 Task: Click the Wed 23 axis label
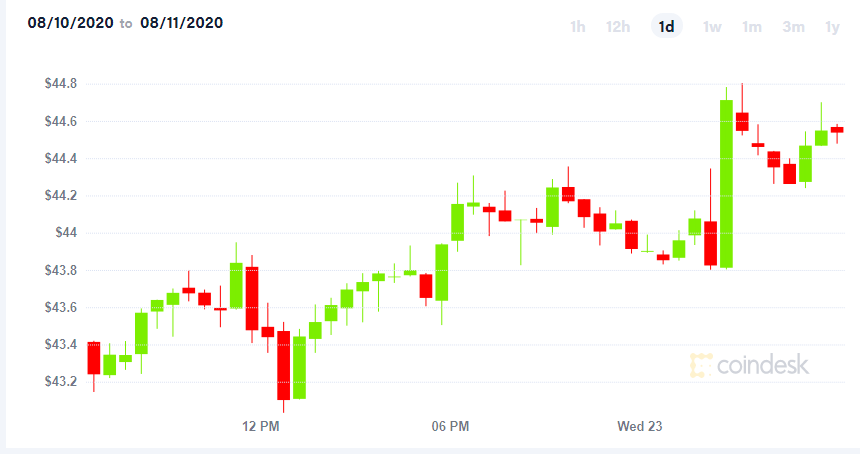tap(640, 426)
